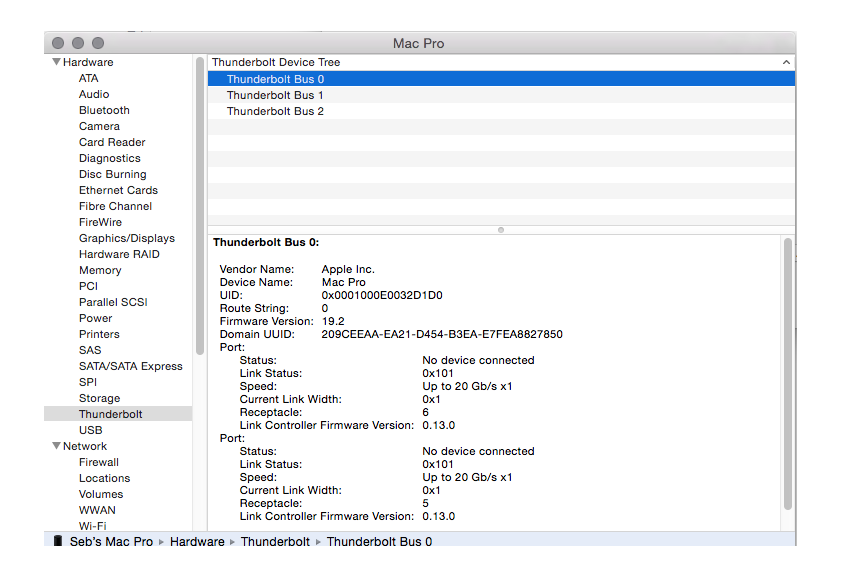The width and height of the screenshot is (845, 567).
Task: Click the sidebar vertical scrollbar
Action: point(200,206)
